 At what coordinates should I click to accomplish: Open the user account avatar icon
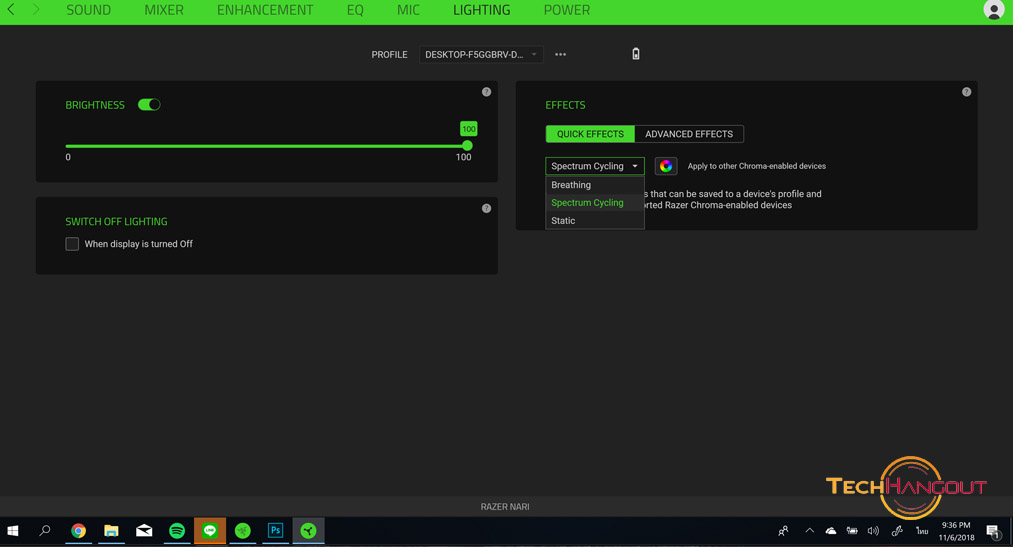(994, 10)
